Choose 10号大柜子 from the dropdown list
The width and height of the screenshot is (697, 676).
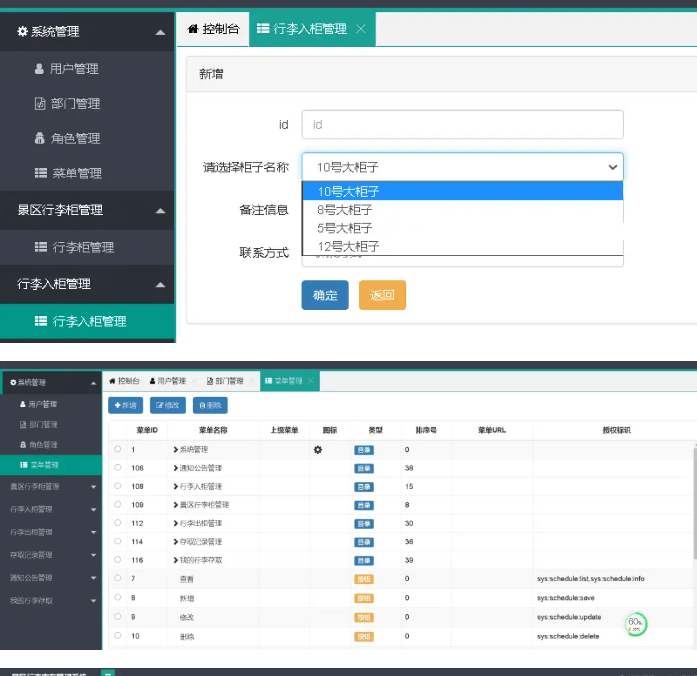click(462, 191)
